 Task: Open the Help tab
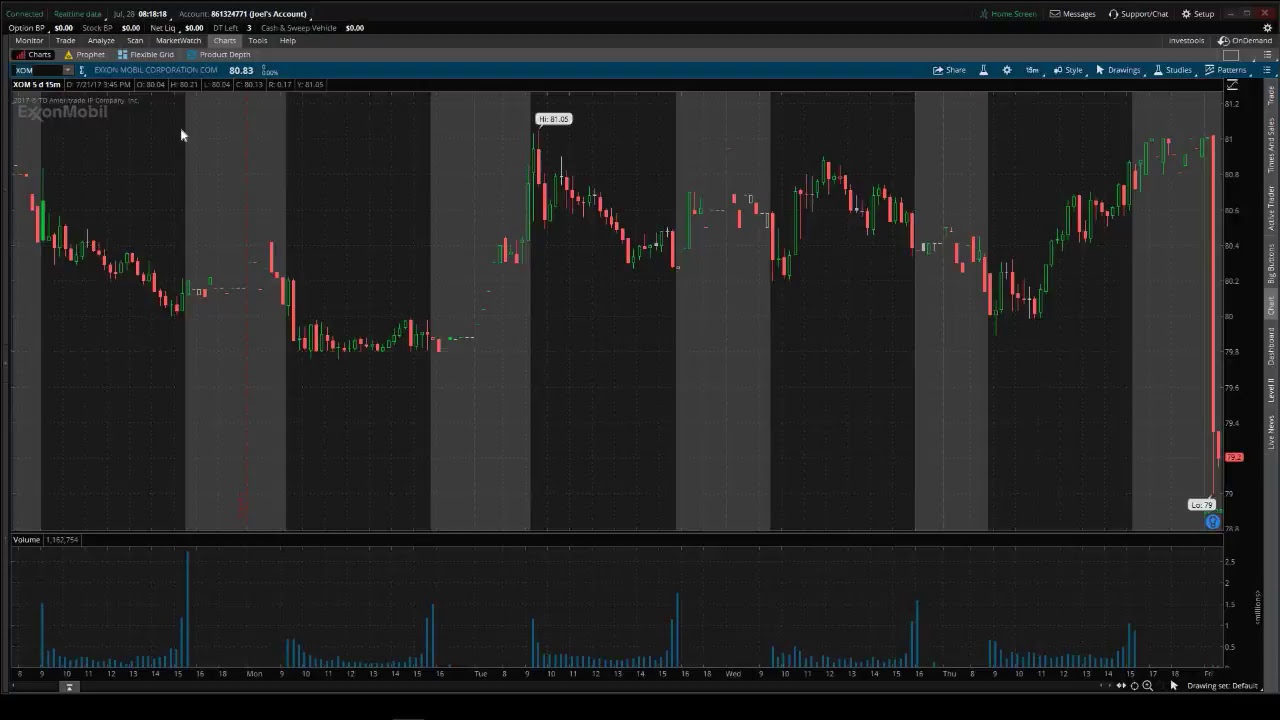[288, 41]
